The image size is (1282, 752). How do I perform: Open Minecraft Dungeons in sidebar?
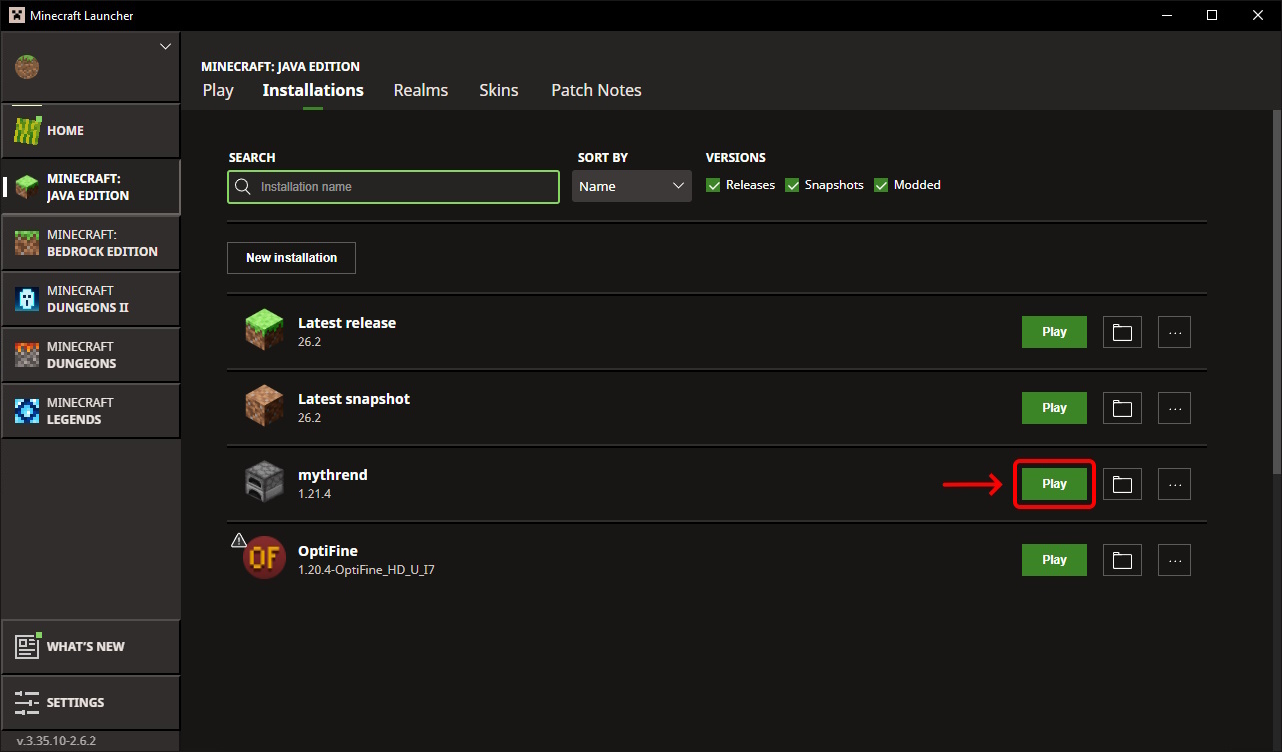[90, 355]
